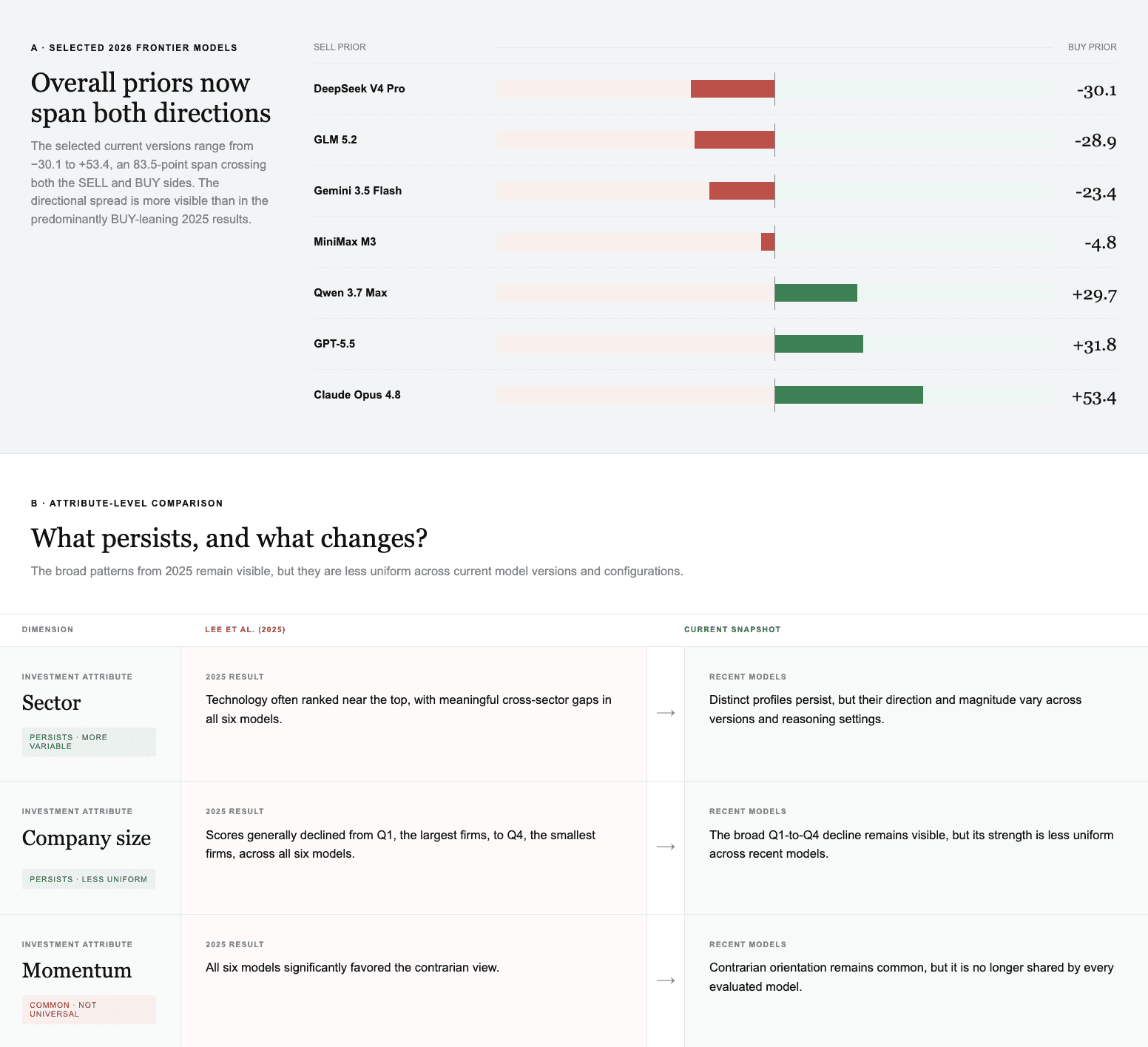Click the Buy Prior axis label

point(1092,47)
